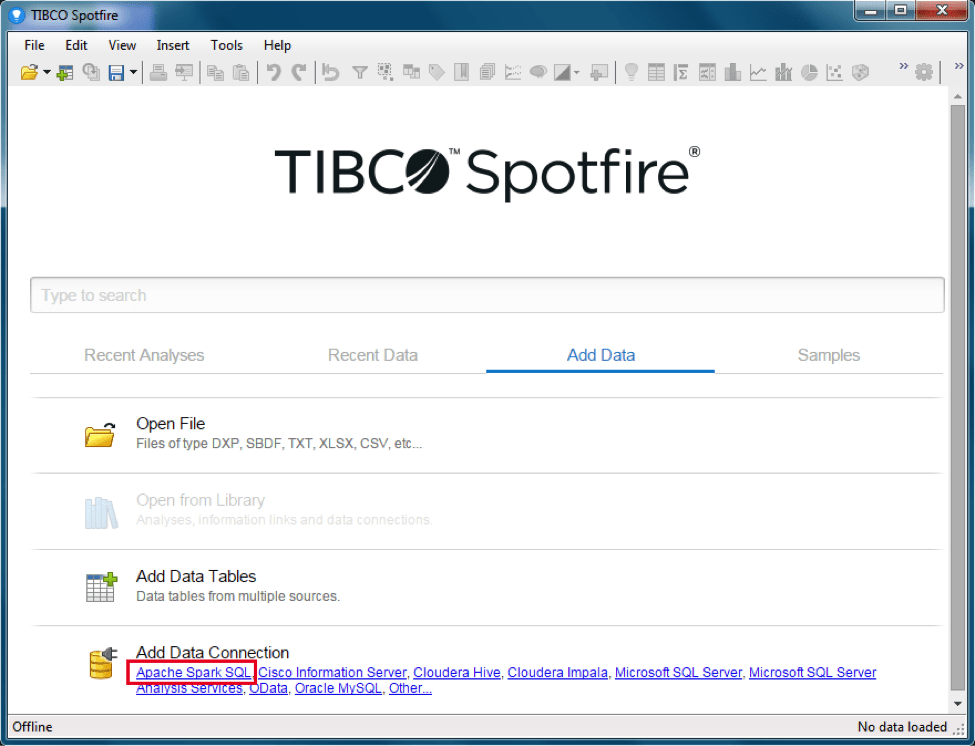This screenshot has height=746, width=975.
Task: Click the Pie Chart toolbar icon
Action: pos(809,73)
